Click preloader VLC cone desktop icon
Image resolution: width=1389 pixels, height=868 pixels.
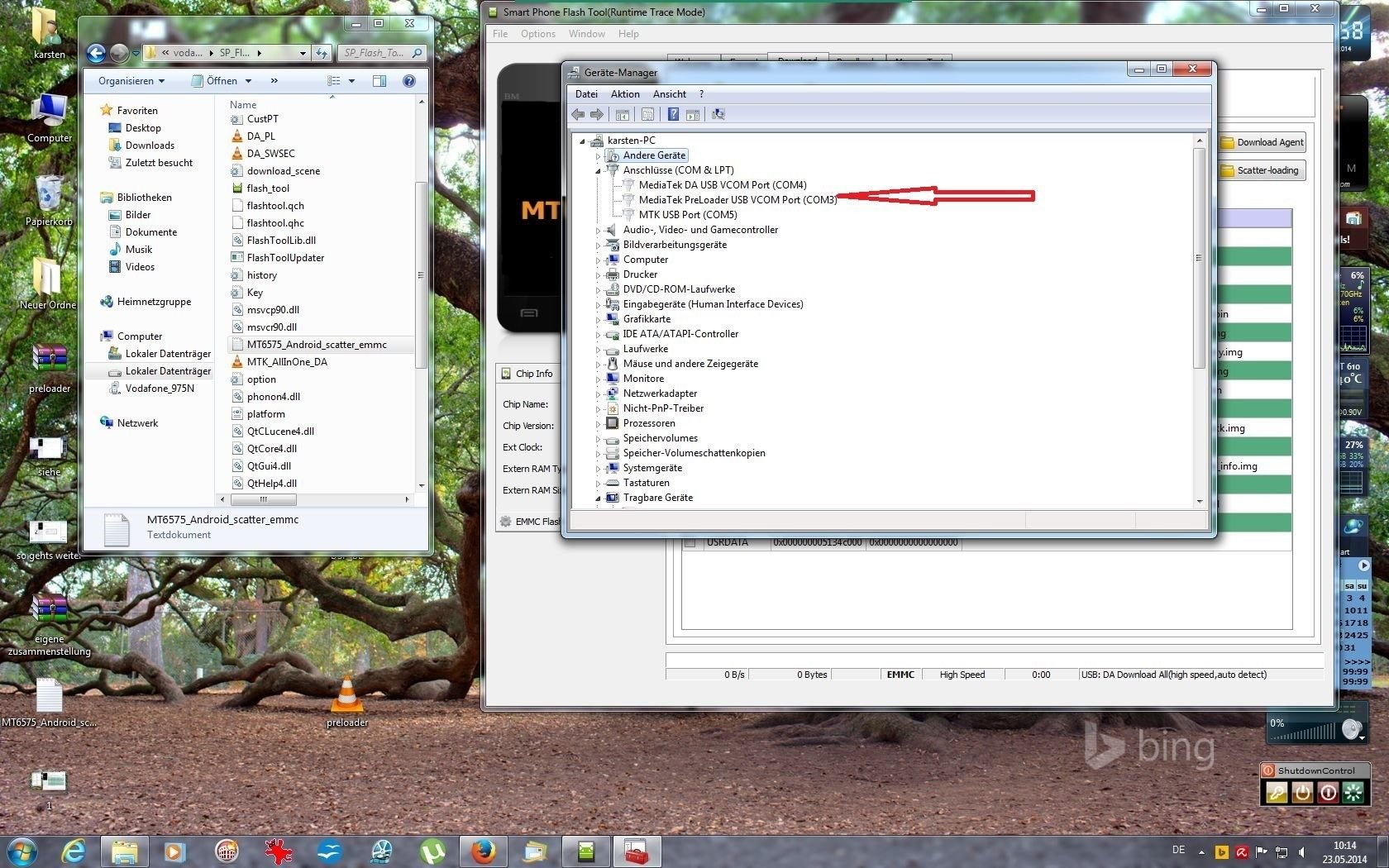pos(347,701)
